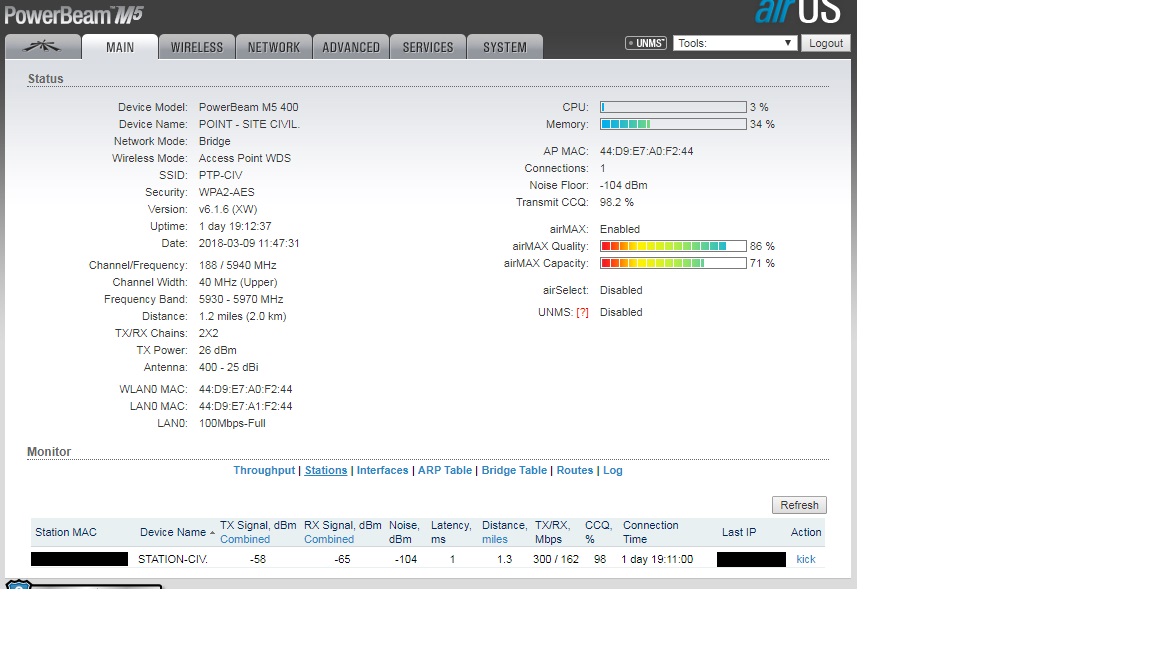The height and width of the screenshot is (648, 1152).
Task: Select Noise Floor value -104 dBm
Action: tap(624, 185)
